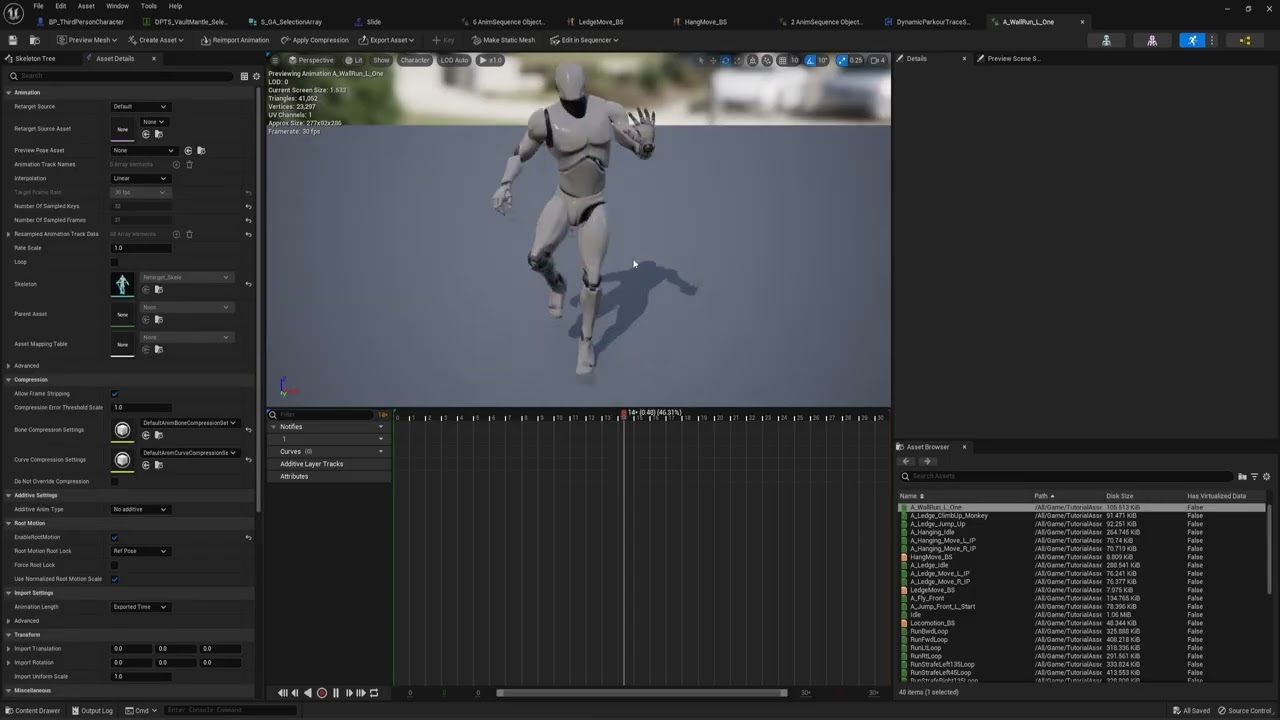The width and height of the screenshot is (1280, 720).
Task: Toggle the viewport rotation snap angle icon
Action: click(810, 60)
